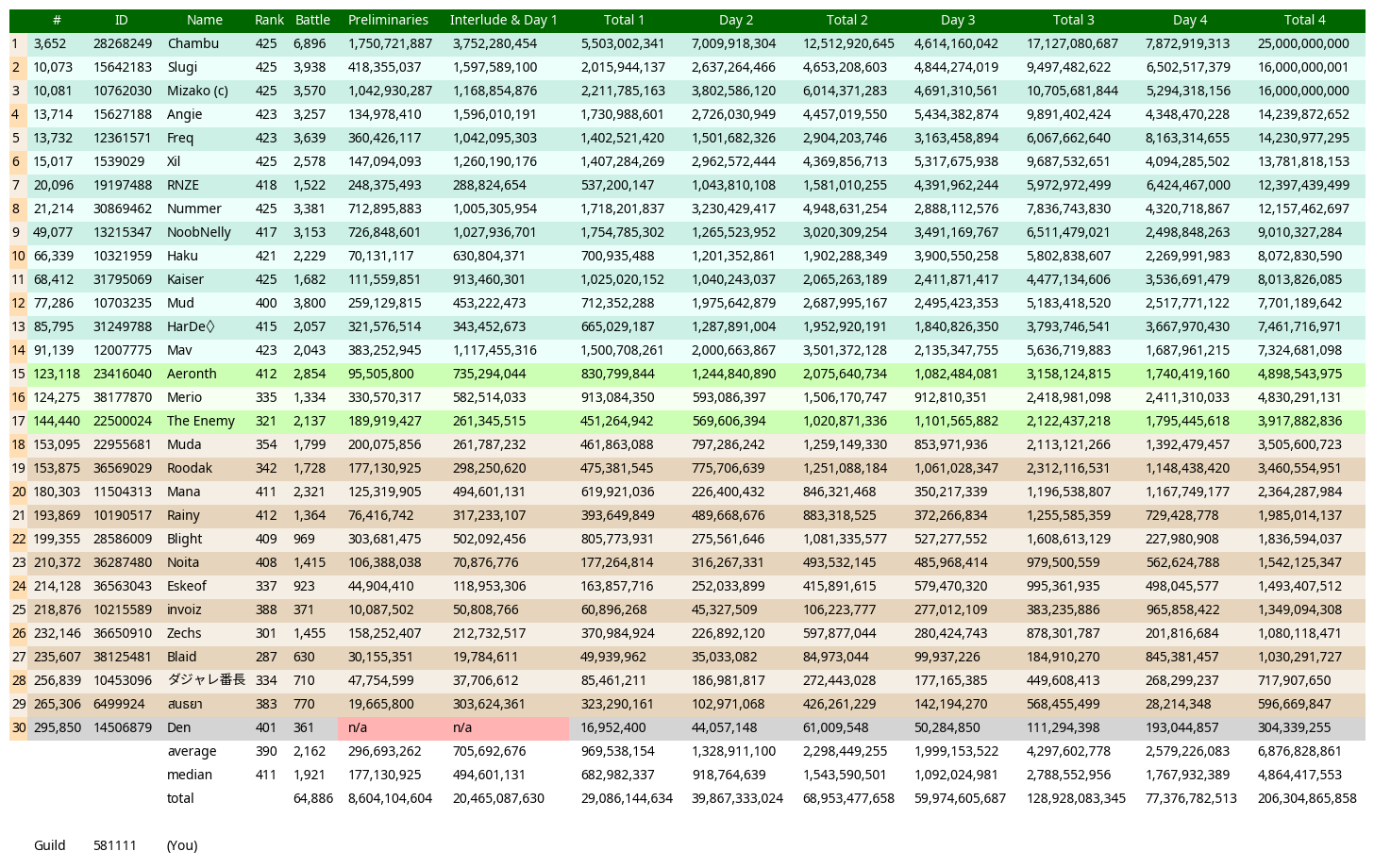This screenshot has height=868, width=1374.
Task: Click ID cell '14506879'
Action: pyautogui.click(x=123, y=727)
